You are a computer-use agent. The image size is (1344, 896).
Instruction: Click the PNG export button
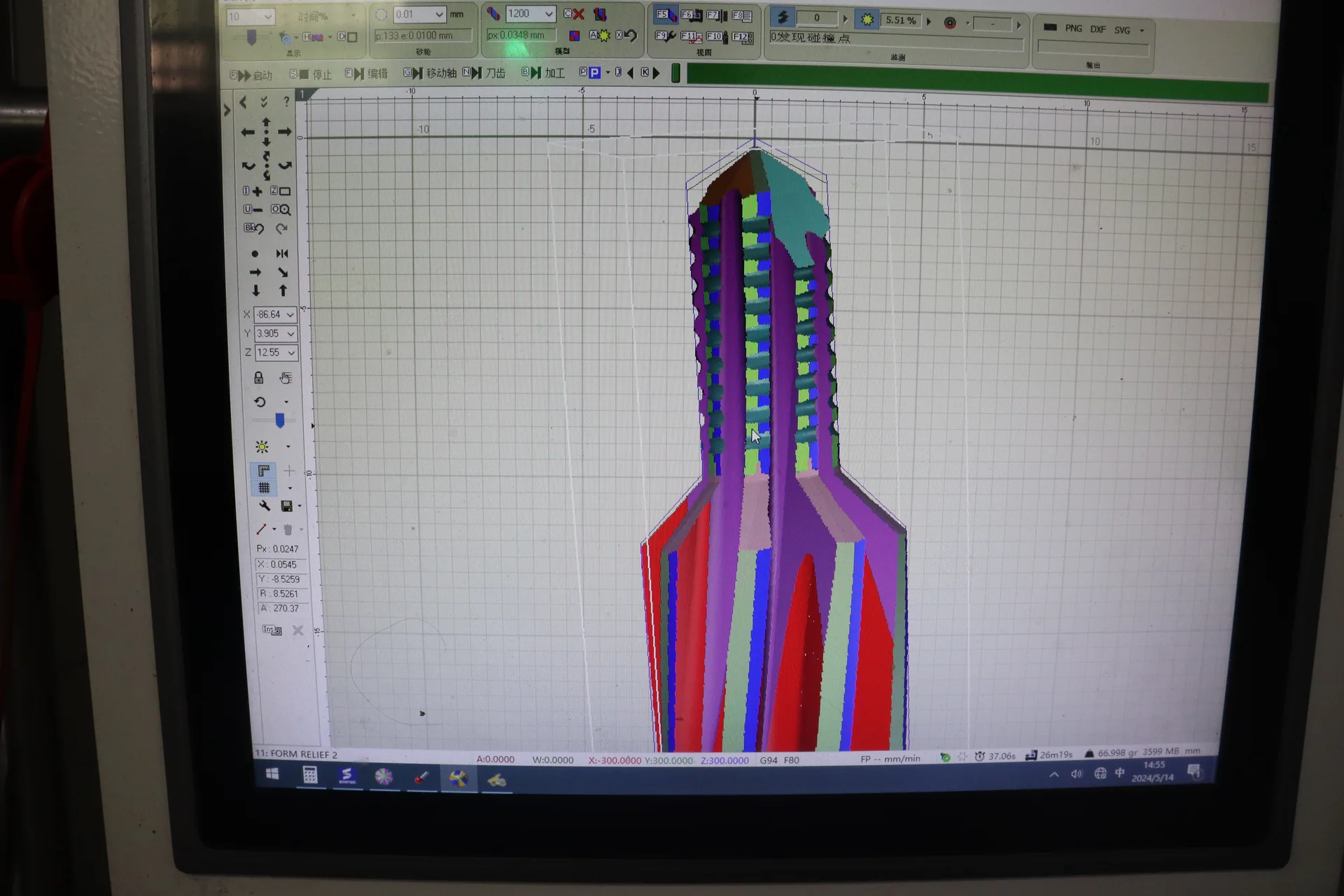[x=1073, y=28]
